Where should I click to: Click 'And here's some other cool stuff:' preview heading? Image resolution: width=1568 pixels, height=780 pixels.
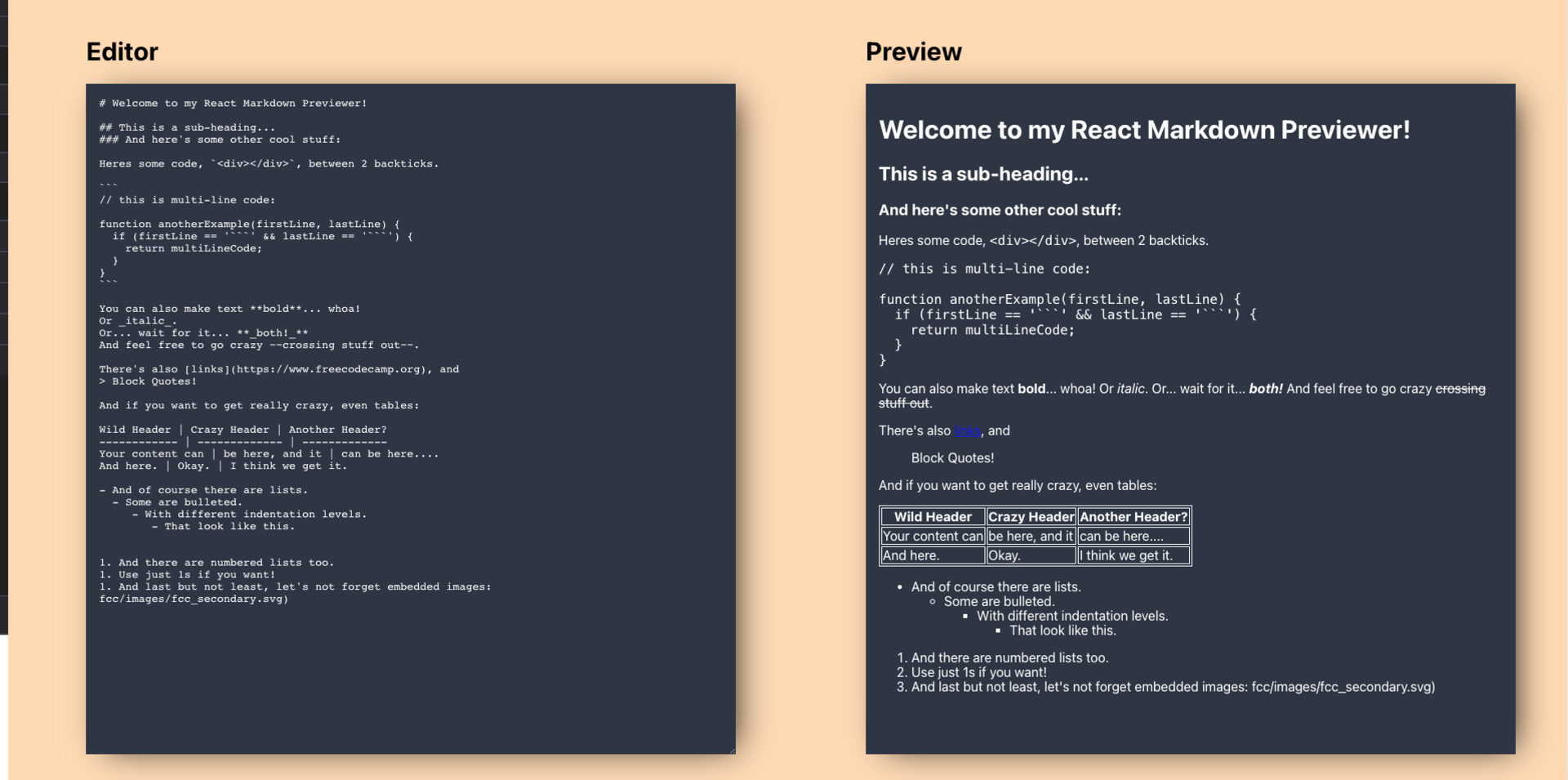point(1000,210)
